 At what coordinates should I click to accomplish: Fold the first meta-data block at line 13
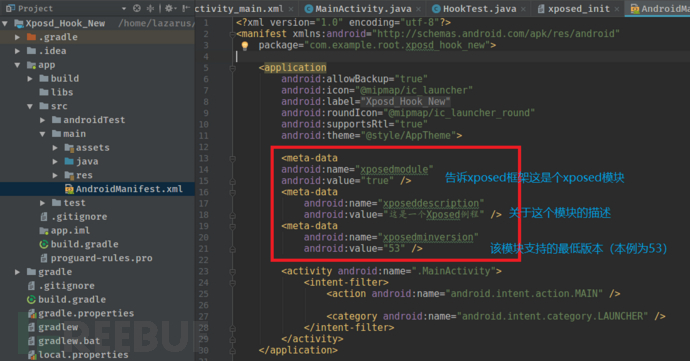click(232, 158)
